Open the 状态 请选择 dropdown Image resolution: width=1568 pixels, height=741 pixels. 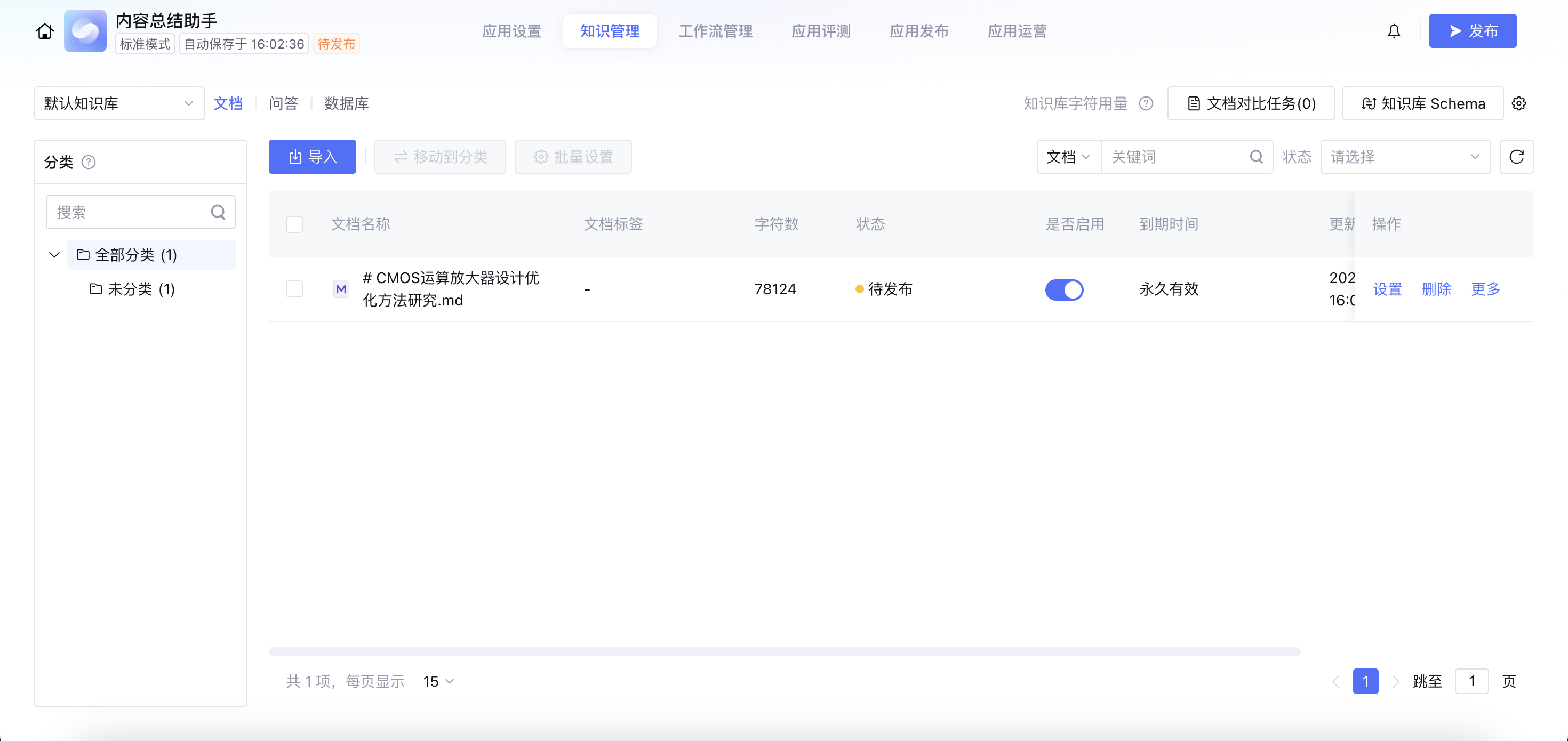click(1405, 157)
